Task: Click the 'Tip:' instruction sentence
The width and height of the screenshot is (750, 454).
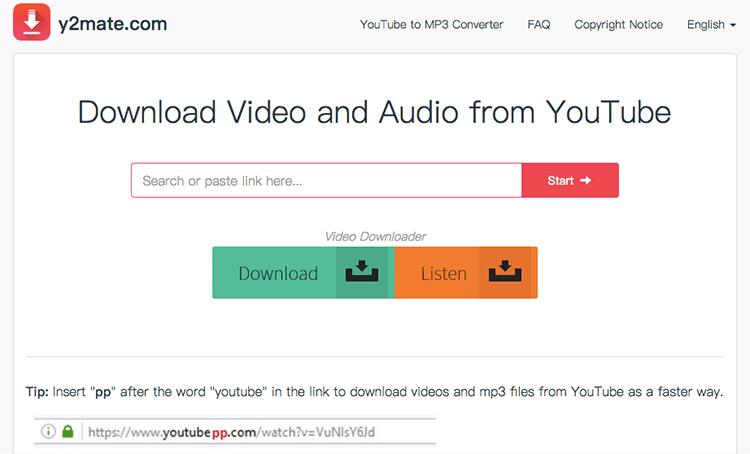Action: click(x=375, y=392)
